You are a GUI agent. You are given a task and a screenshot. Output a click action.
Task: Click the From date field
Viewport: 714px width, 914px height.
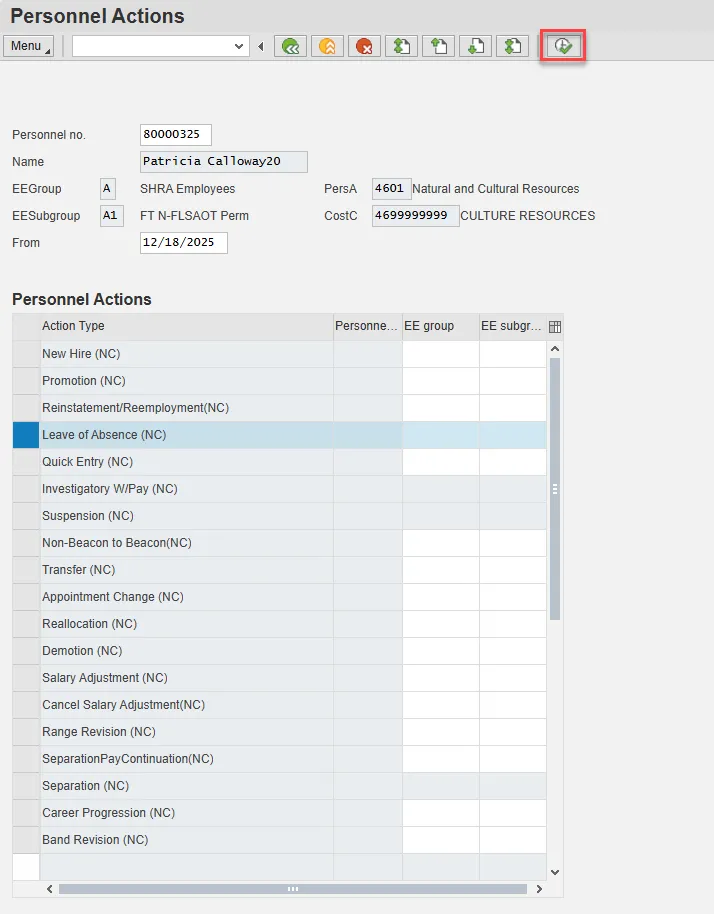coord(184,242)
